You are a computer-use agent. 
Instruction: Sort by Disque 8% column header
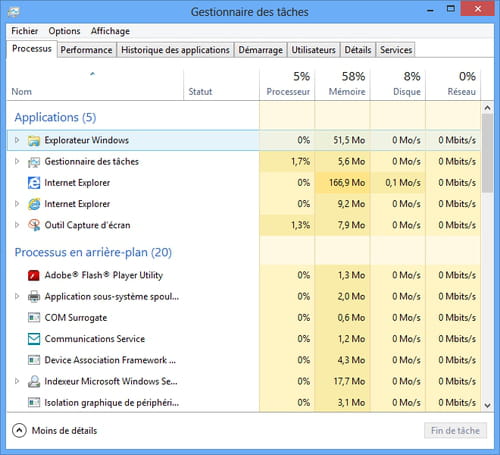pos(398,85)
